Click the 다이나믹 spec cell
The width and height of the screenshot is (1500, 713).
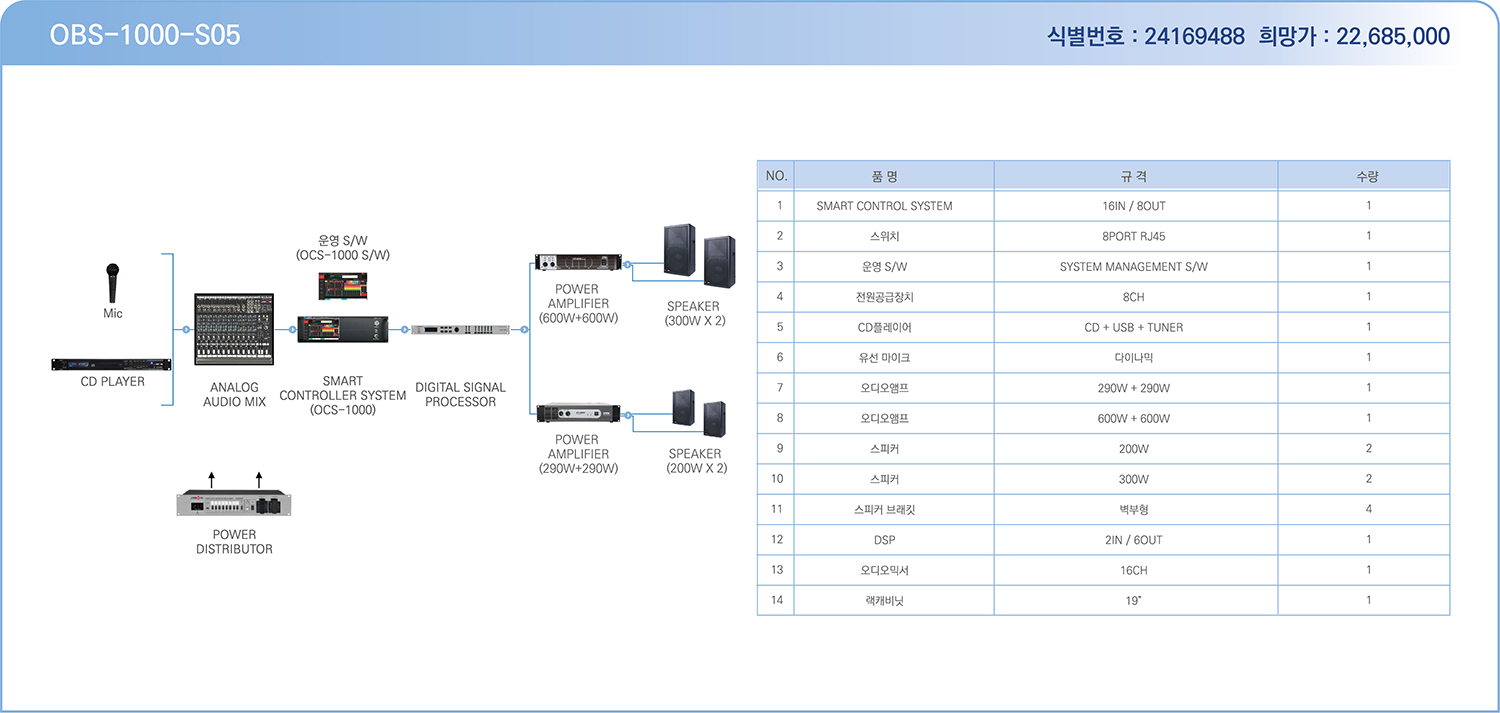coord(1134,357)
